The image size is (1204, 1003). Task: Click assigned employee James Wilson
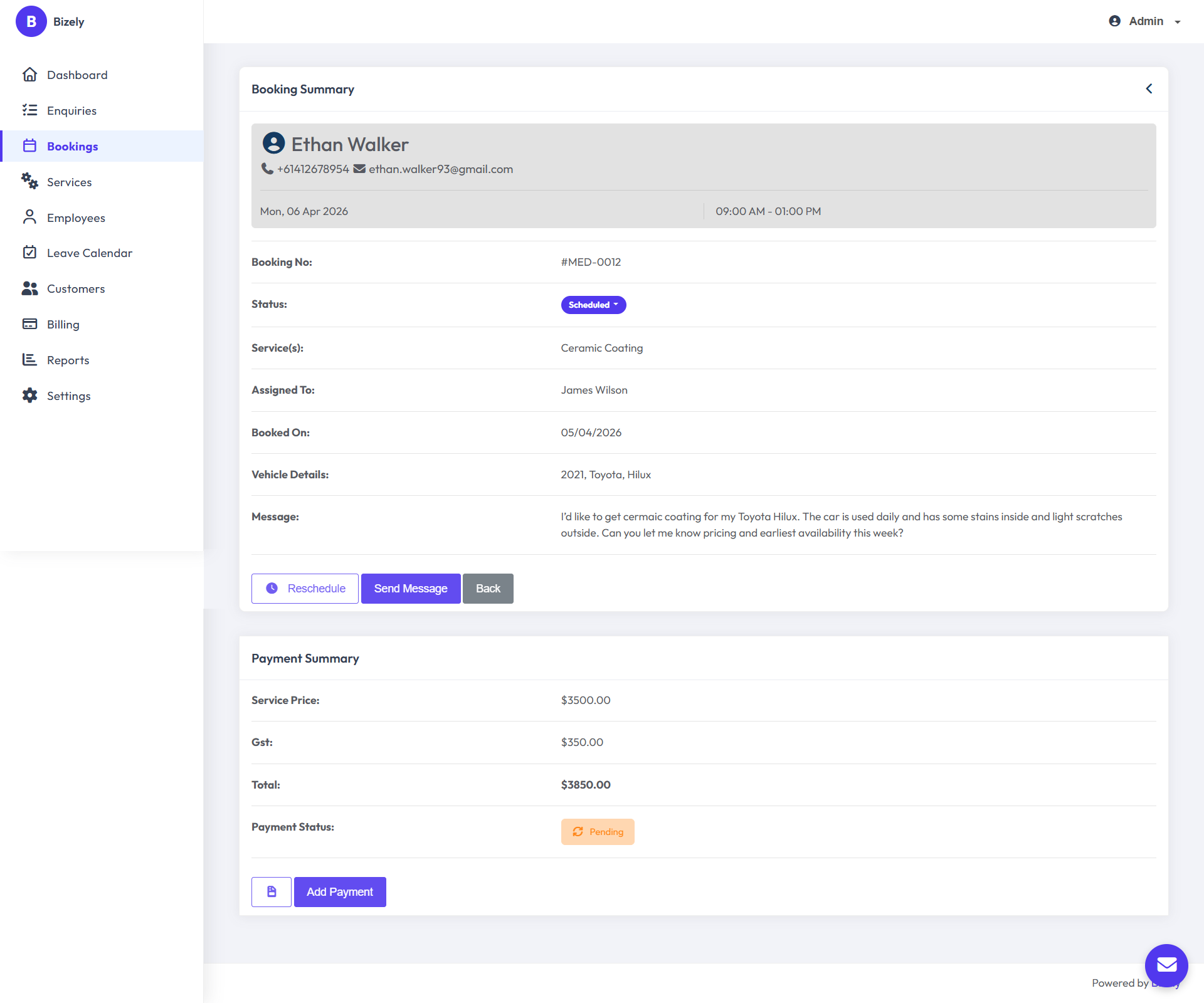(x=594, y=390)
